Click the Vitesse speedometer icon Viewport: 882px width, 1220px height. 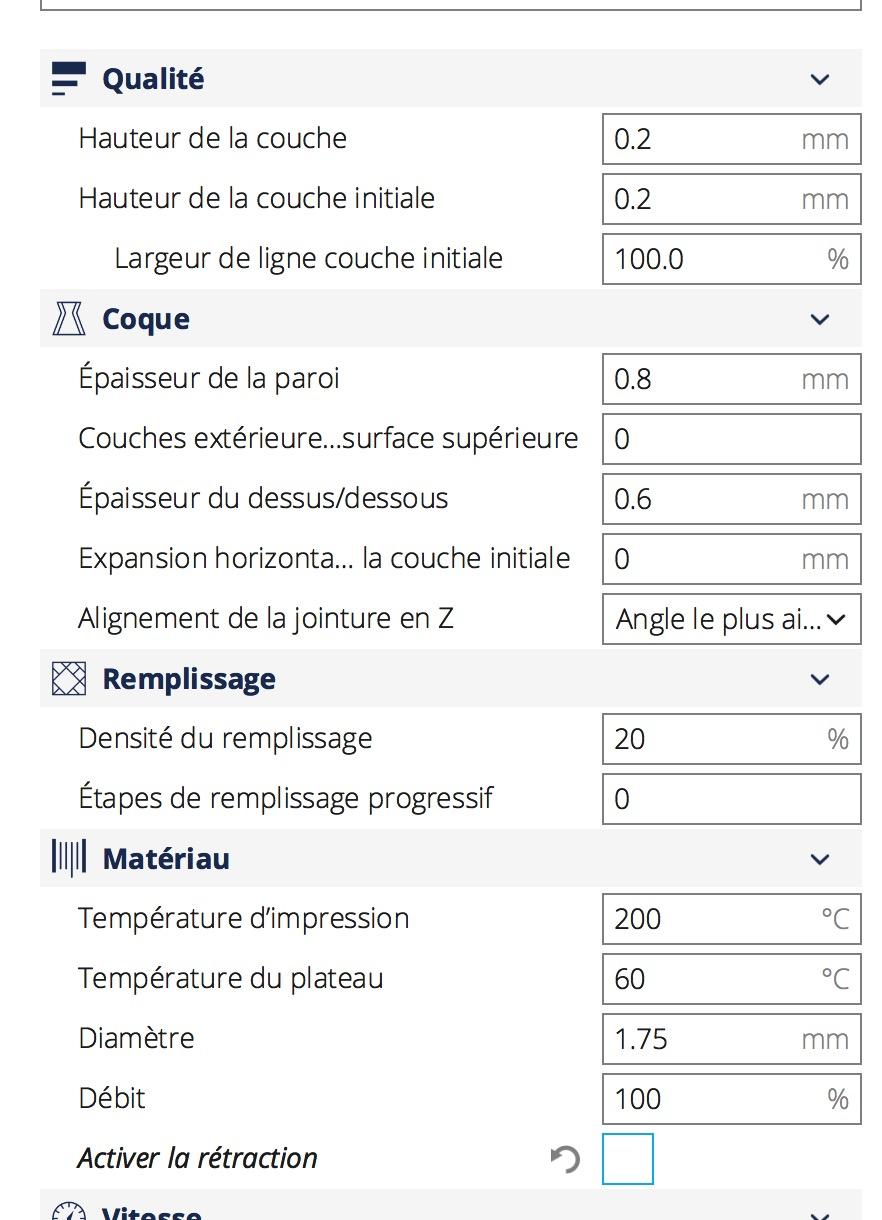pyautogui.click(x=69, y=1212)
